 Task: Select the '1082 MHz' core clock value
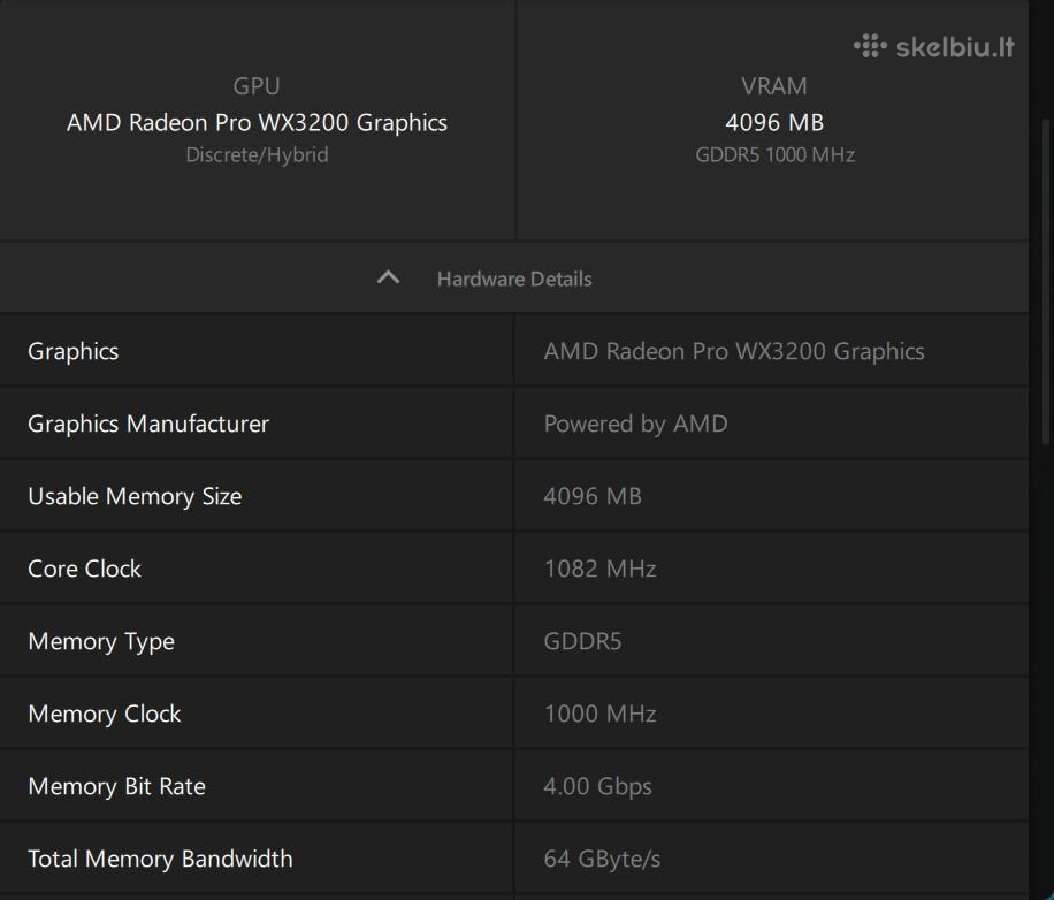tap(600, 569)
